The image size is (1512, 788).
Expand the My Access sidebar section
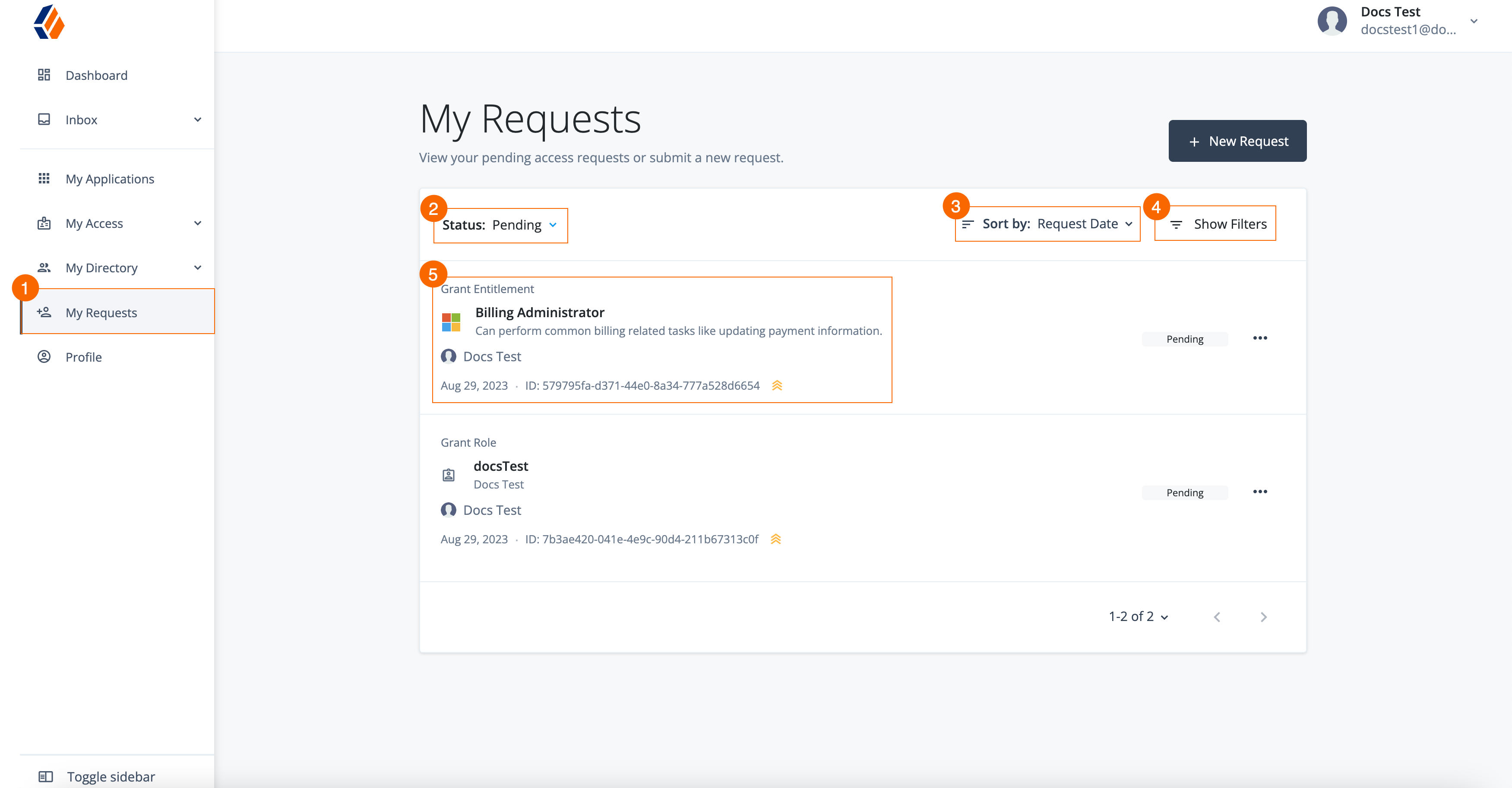(x=198, y=223)
